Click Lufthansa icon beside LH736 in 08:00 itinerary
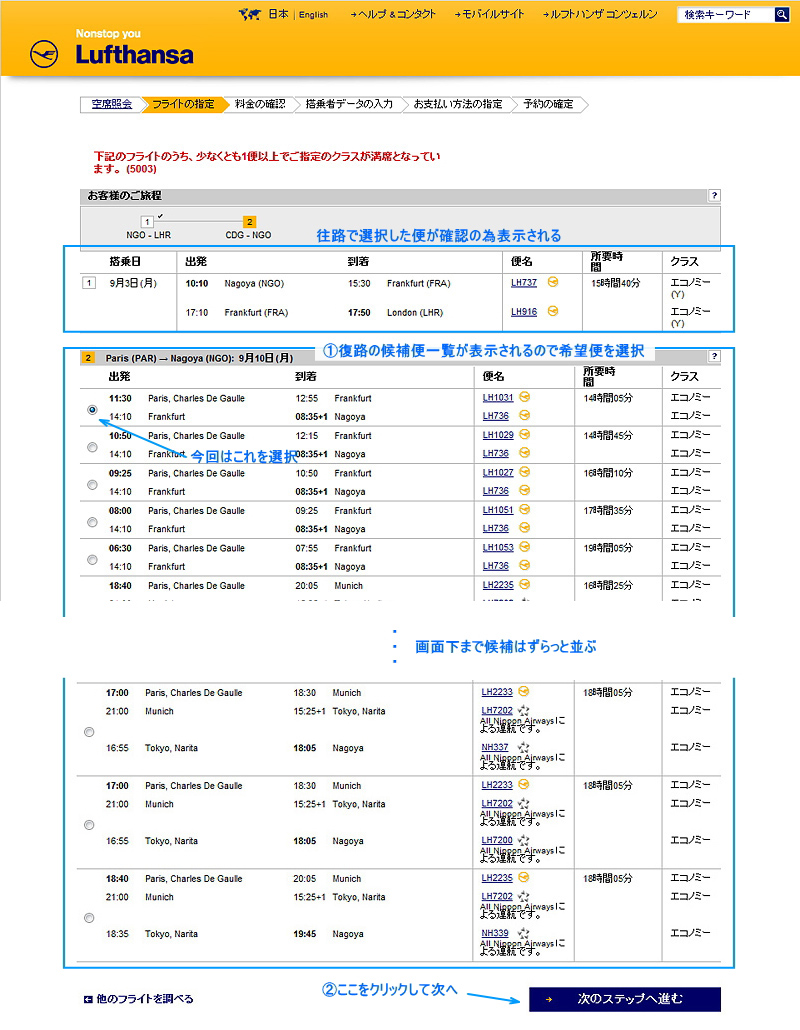Screen dimensions: 800x1030 [x=525, y=527]
